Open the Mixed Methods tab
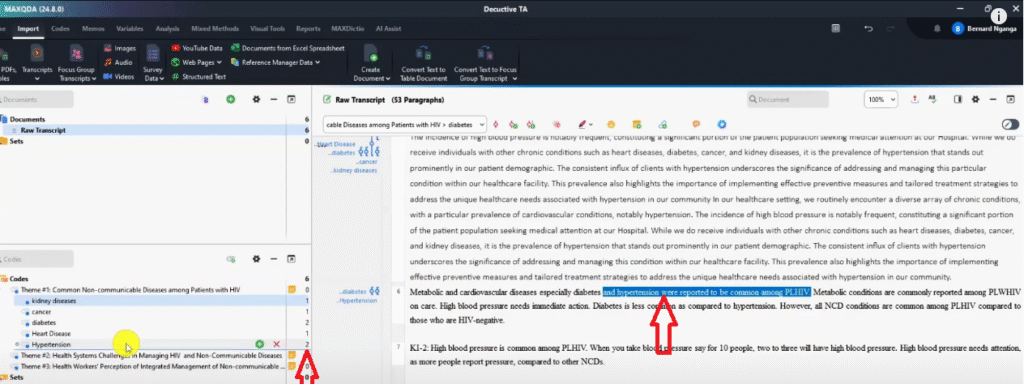Viewport: 1024px width, 384px height. coord(216,29)
